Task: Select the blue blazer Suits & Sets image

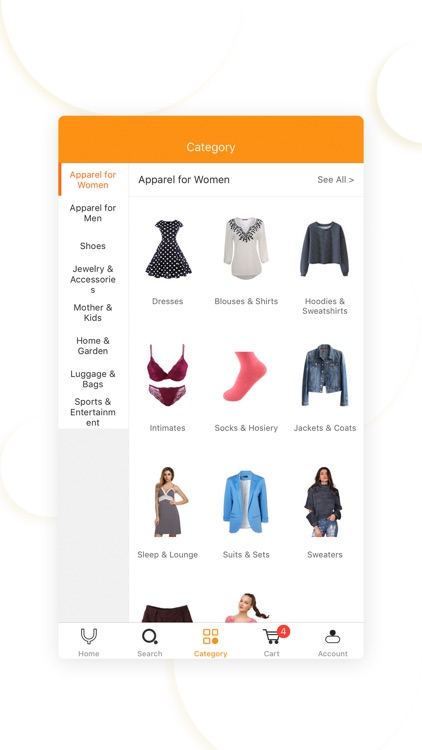Action: click(245, 502)
